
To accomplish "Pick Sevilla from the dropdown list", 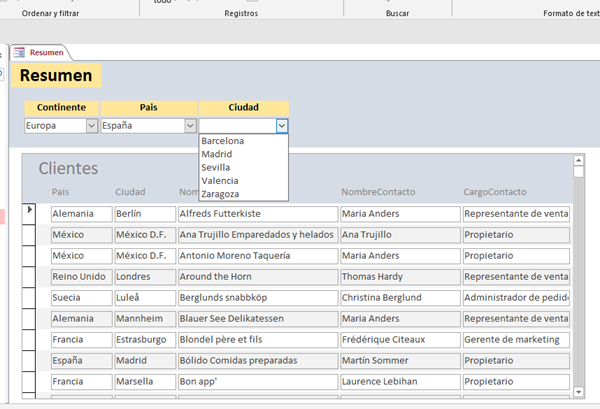I will (216, 168).
